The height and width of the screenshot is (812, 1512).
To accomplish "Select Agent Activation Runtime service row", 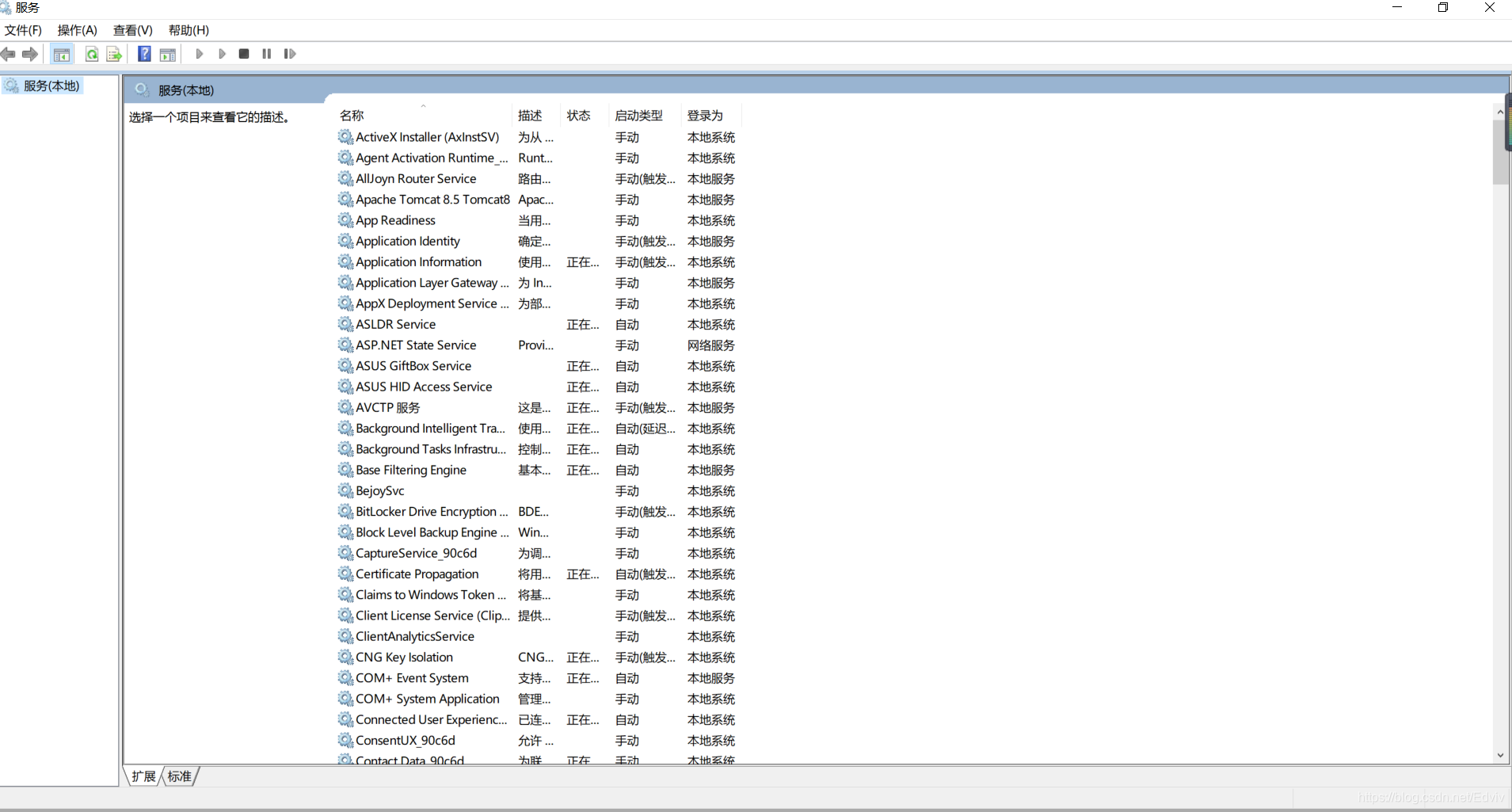I will click(x=539, y=158).
